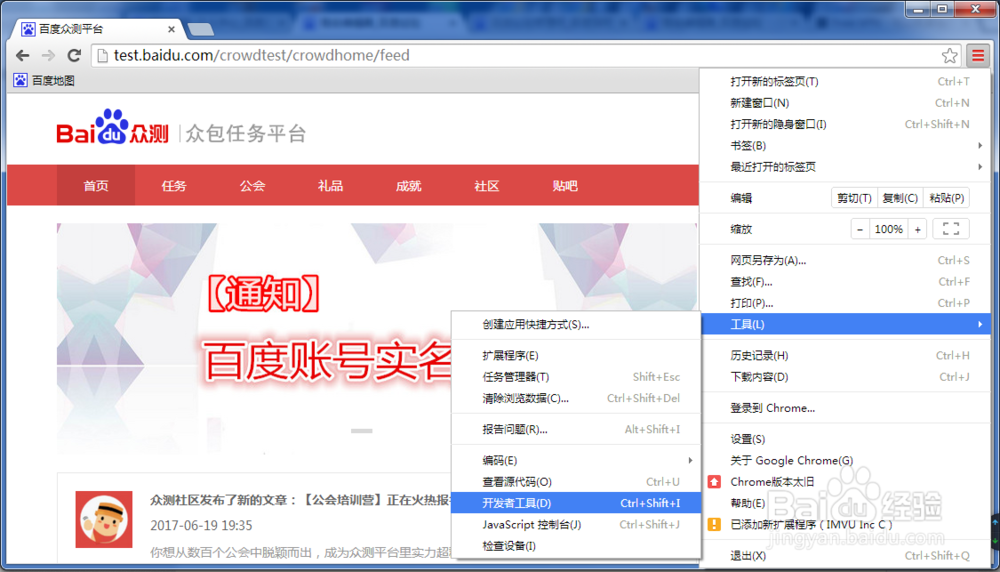
Task: Choose 打开新的标签页(T) from the menu
Action: (x=845, y=82)
